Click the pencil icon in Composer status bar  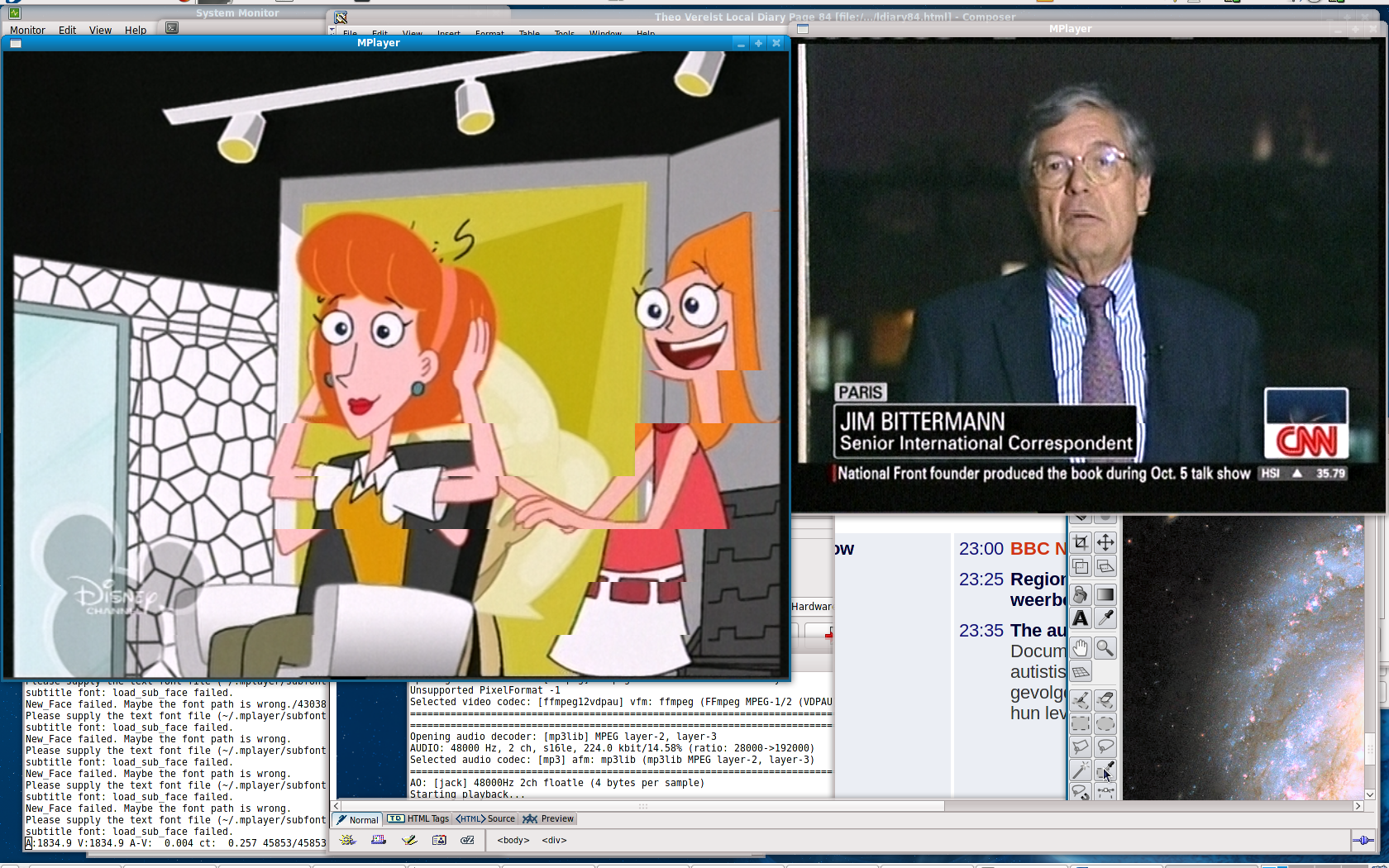point(409,840)
